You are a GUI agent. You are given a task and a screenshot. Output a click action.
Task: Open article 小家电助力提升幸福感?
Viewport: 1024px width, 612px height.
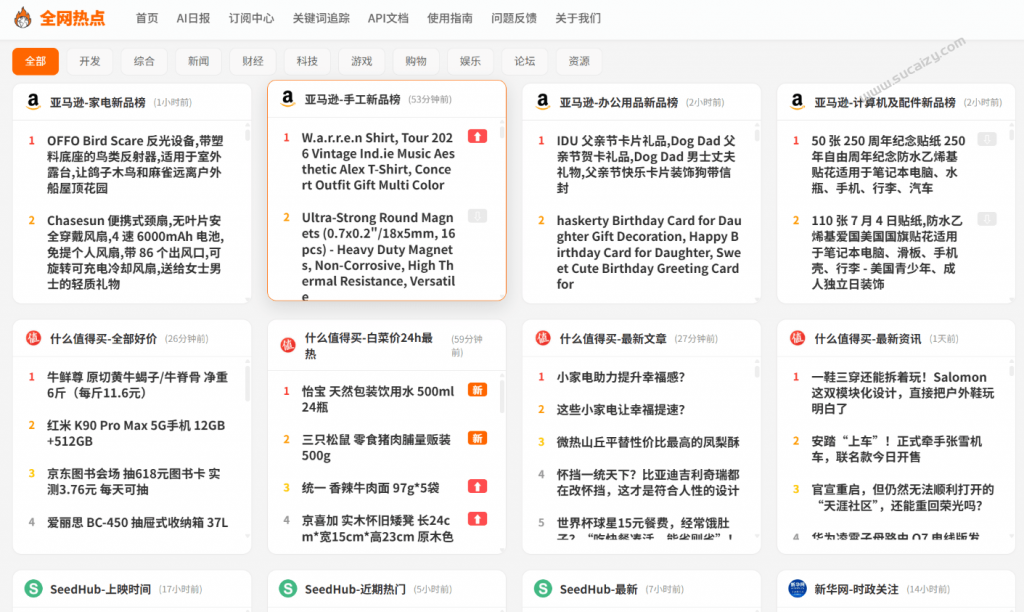pos(620,377)
